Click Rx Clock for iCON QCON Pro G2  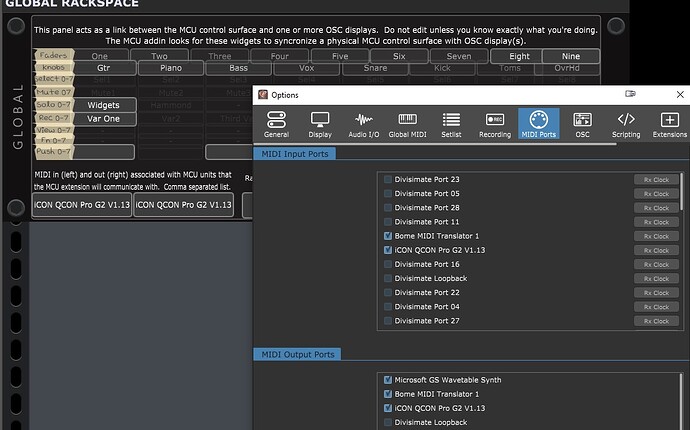[x=656, y=250]
